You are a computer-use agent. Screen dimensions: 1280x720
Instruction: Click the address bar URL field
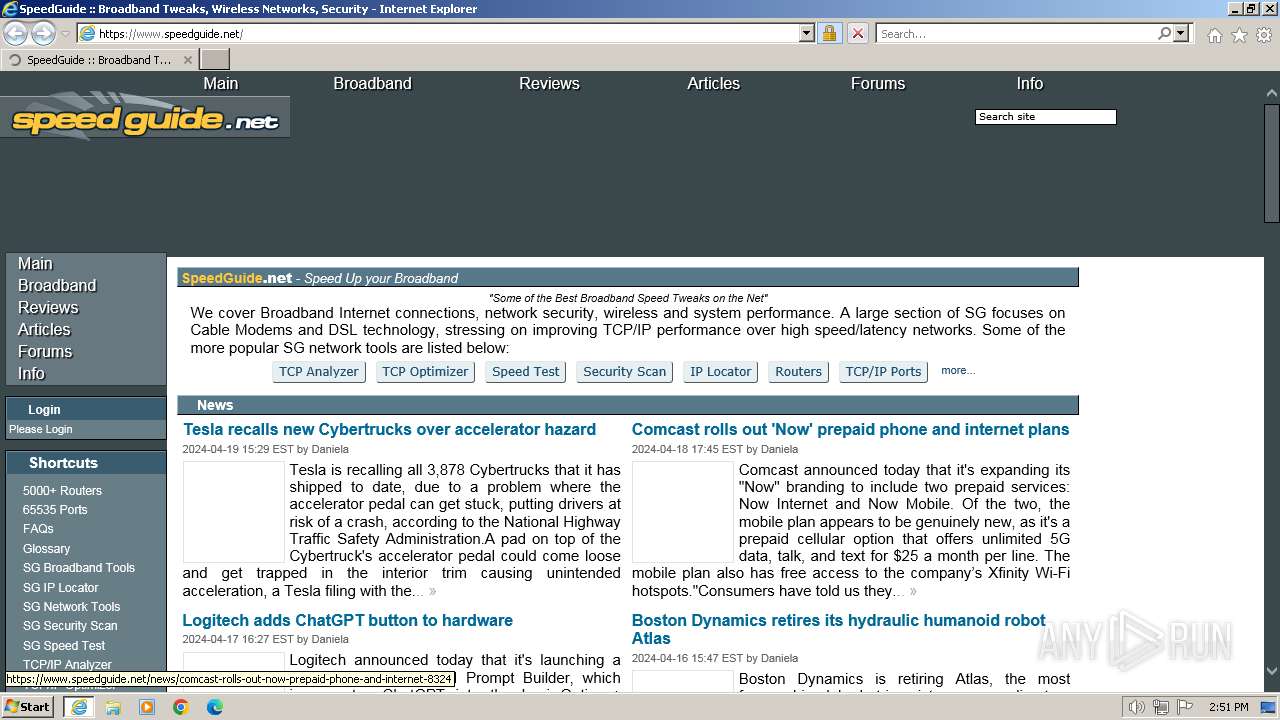click(445, 33)
